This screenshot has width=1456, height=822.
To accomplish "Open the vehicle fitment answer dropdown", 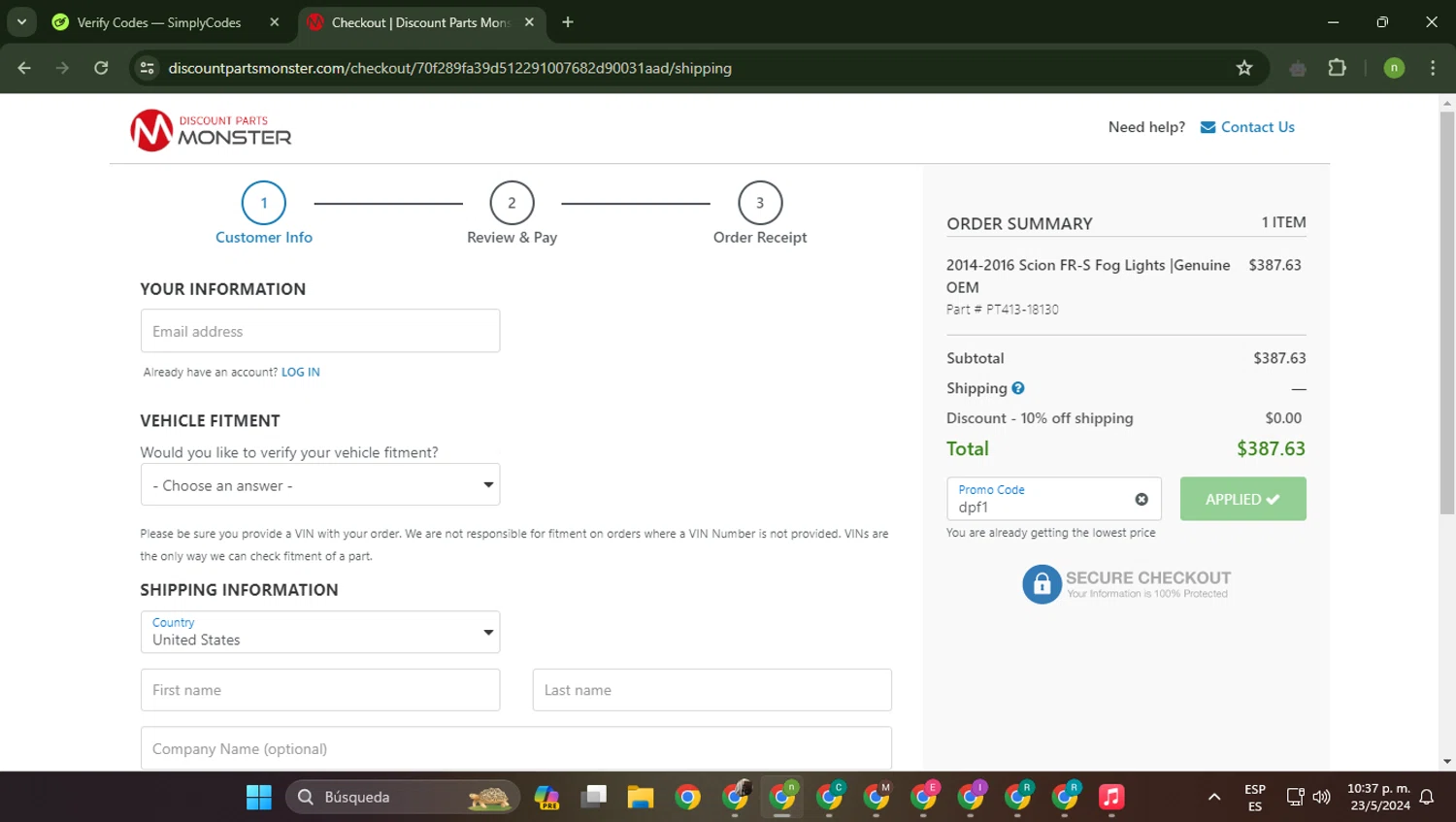I will pyautogui.click(x=320, y=484).
